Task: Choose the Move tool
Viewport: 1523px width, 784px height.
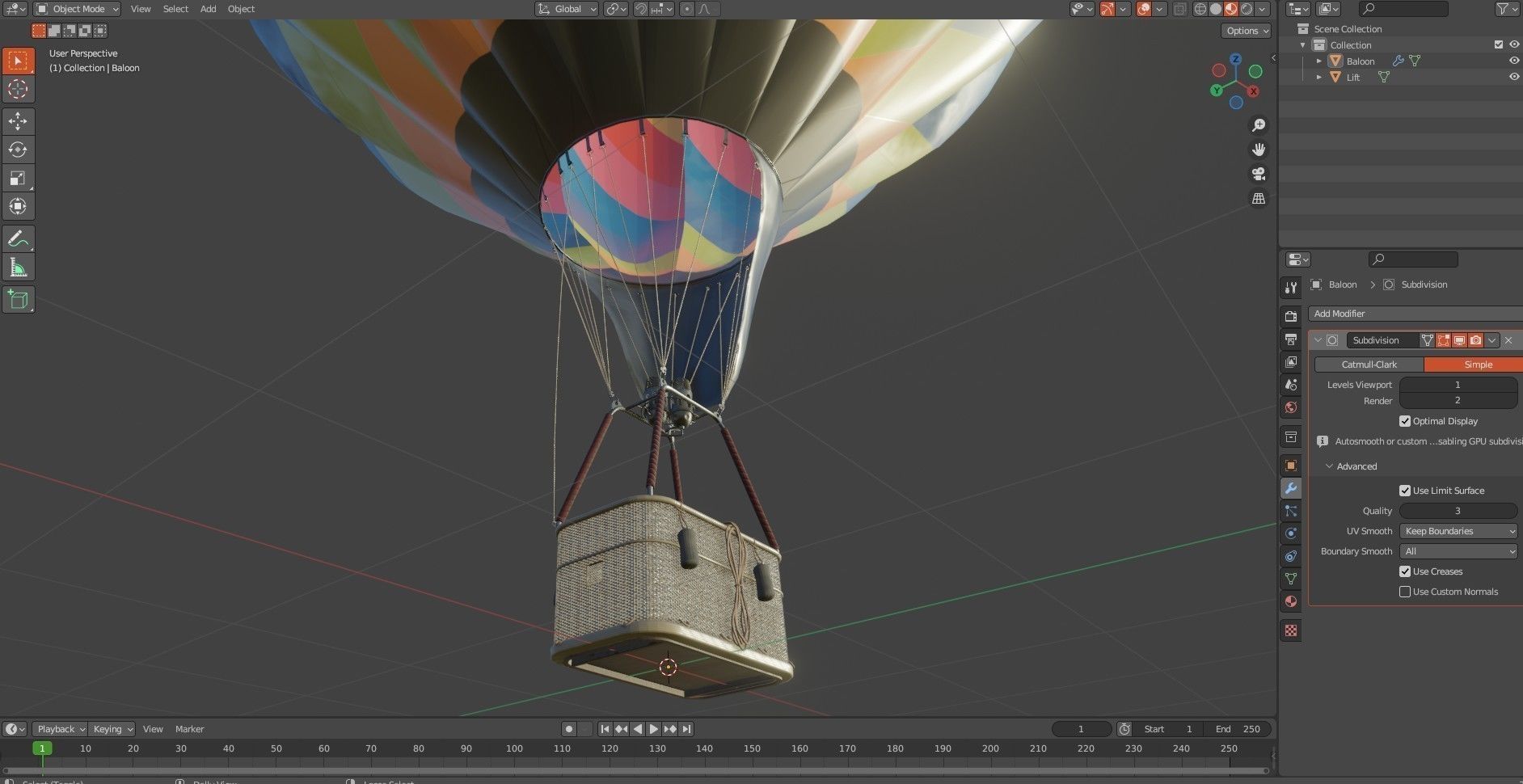Action: coord(18,121)
